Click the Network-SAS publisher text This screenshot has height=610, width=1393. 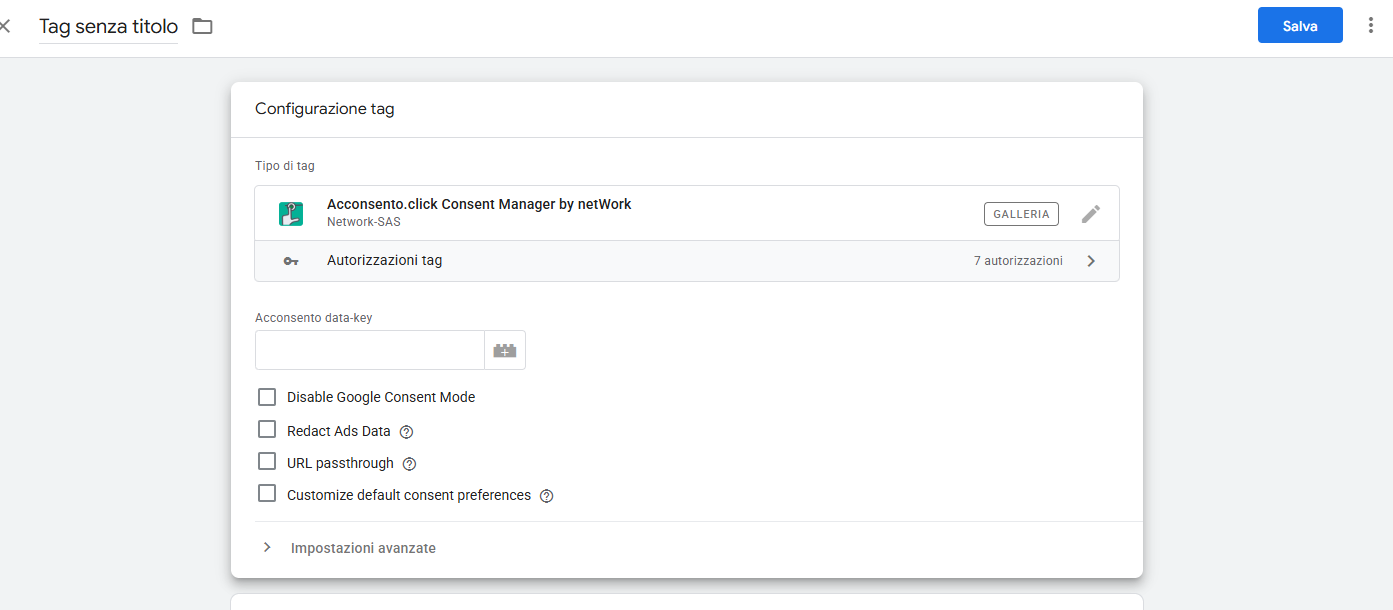pos(363,222)
